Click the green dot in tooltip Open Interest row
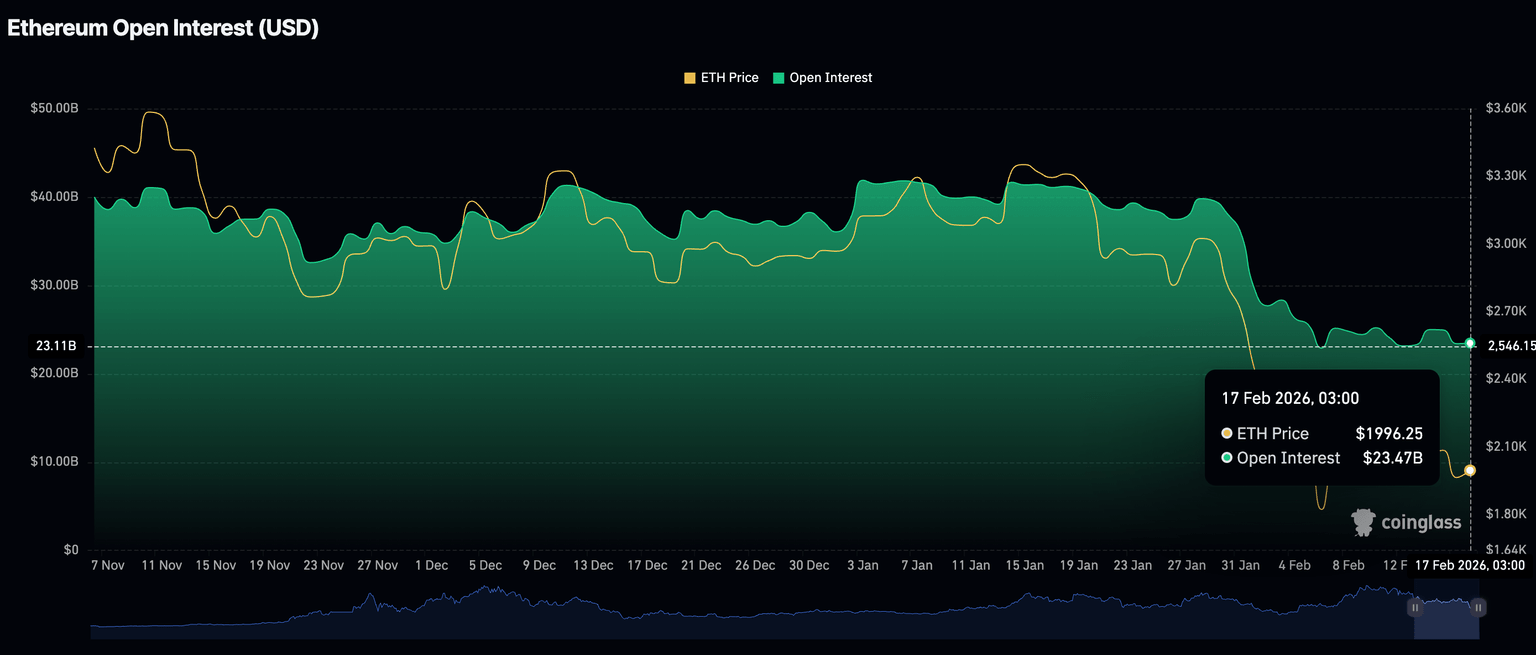 coord(1227,458)
